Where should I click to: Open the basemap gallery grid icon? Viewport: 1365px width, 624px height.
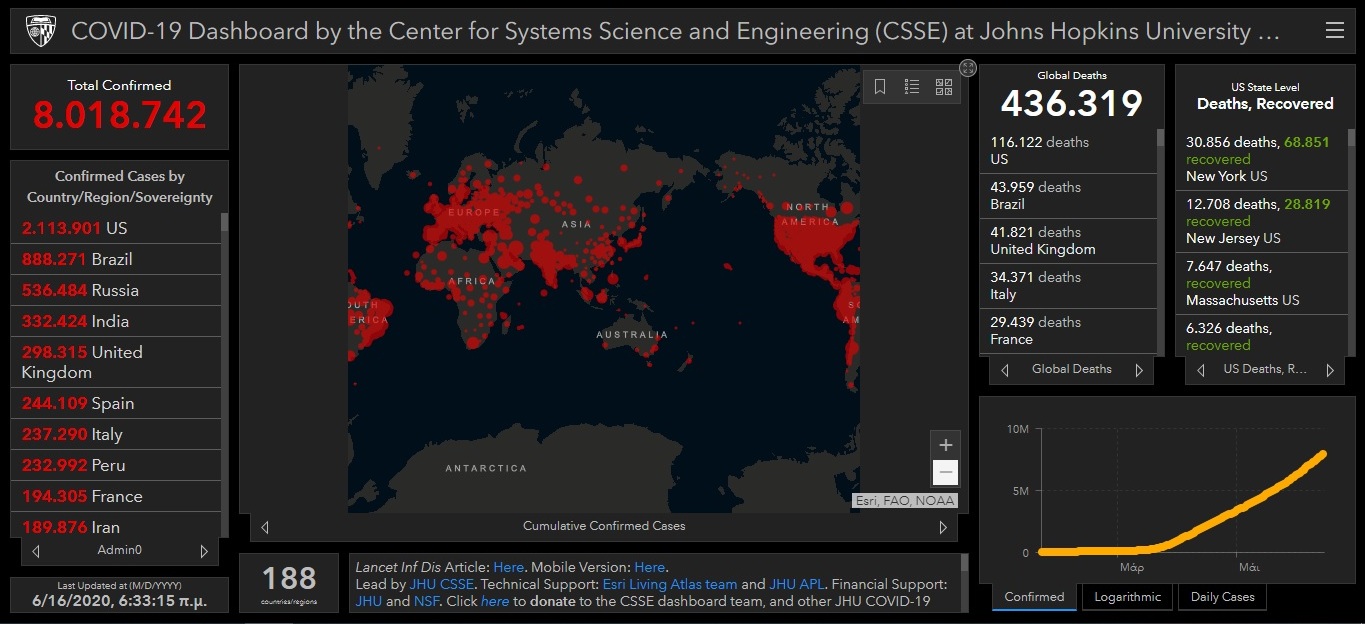pyautogui.click(x=944, y=87)
